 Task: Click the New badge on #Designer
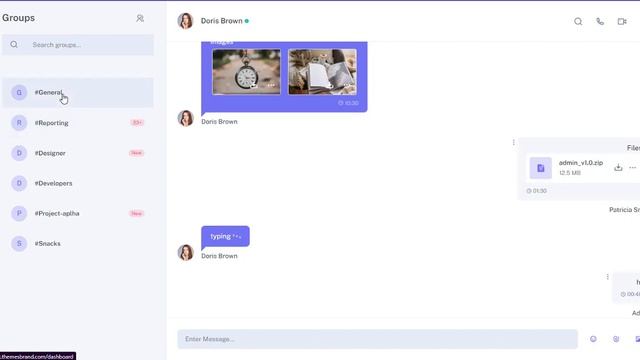[x=136, y=153]
